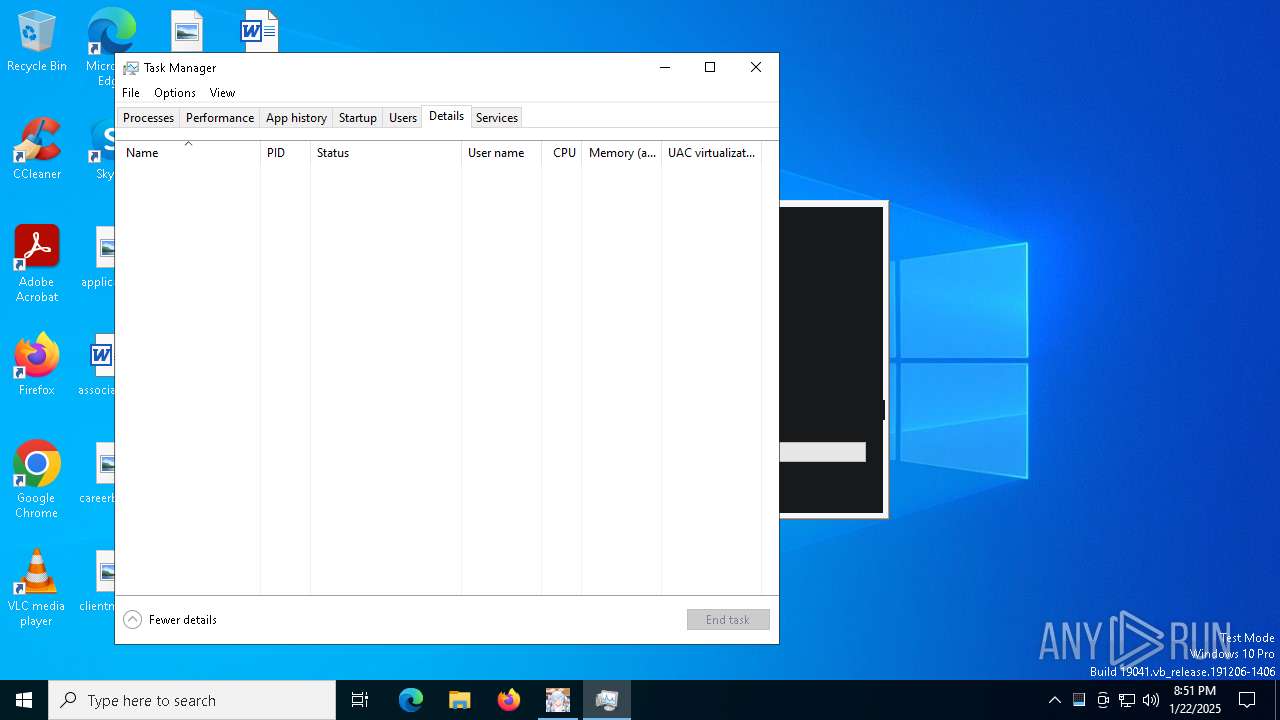Sort by the Name column header
The height and width of the screenshot is (720, 1280).
pos(188,152)
